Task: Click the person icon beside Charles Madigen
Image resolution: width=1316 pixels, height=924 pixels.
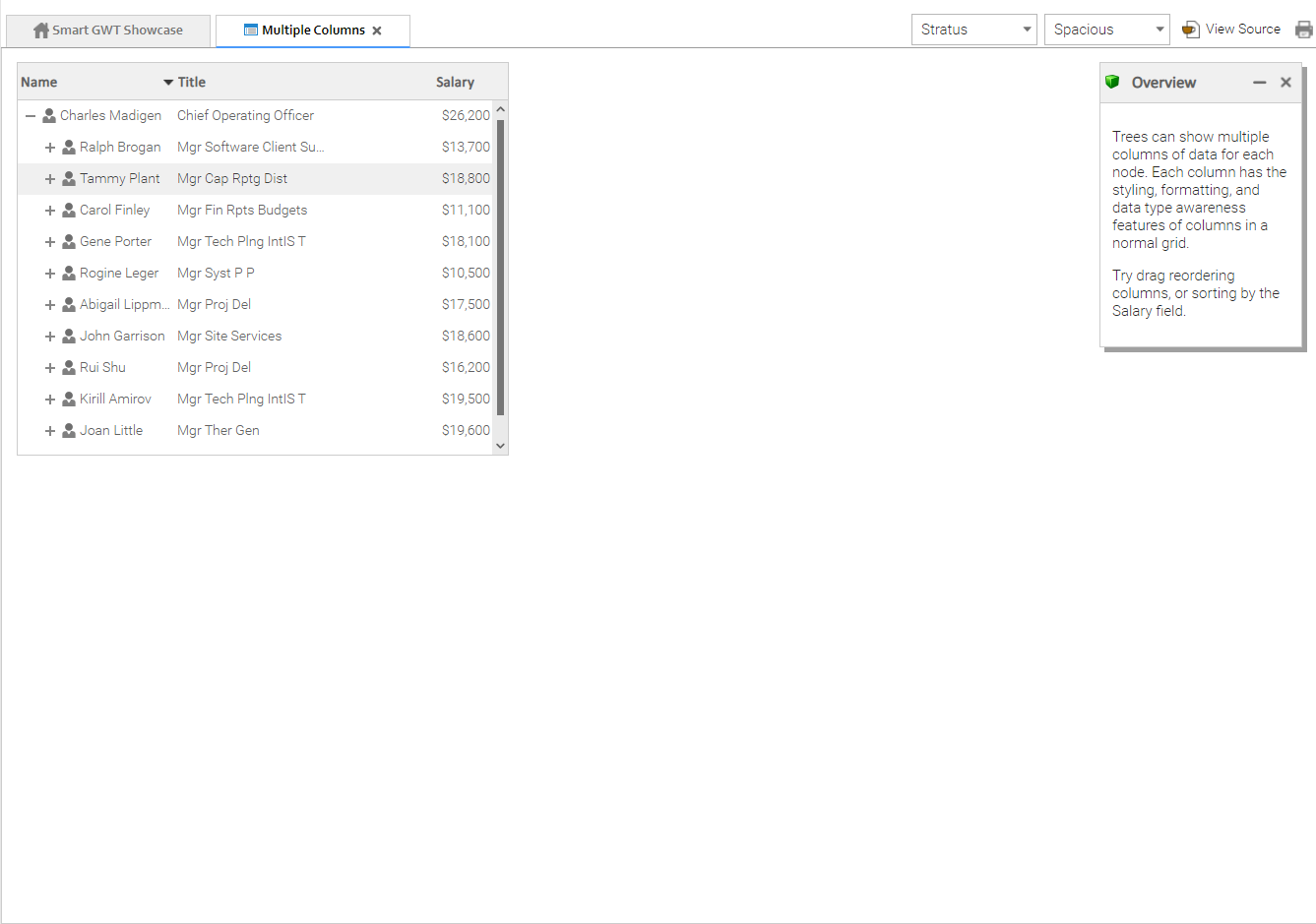Action: coord(49,116)
